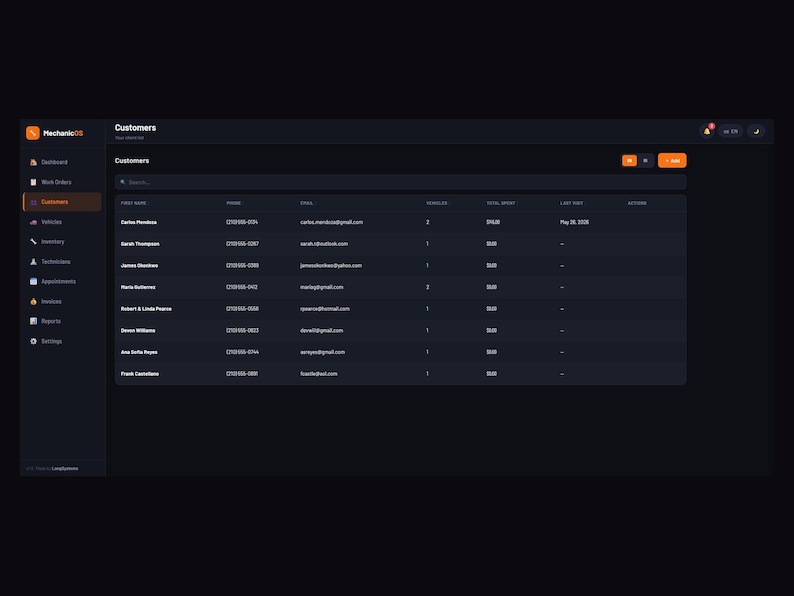794x596 pixels.
Task: Click Devon Williams's phone number
Action: click(242, 331)
